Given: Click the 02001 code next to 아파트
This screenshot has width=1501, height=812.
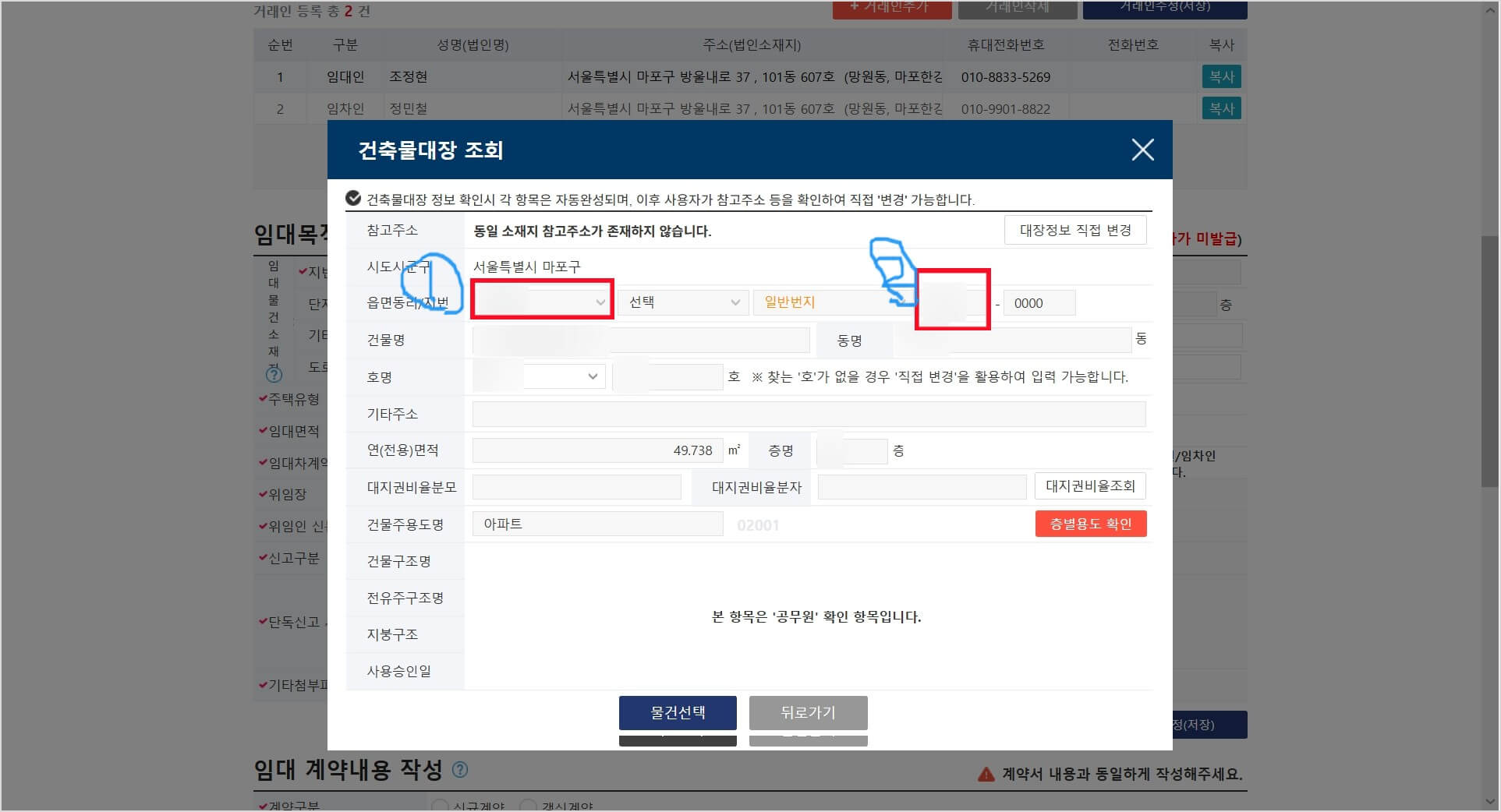Looking at the screenshot, I should (x=758, y=525).
